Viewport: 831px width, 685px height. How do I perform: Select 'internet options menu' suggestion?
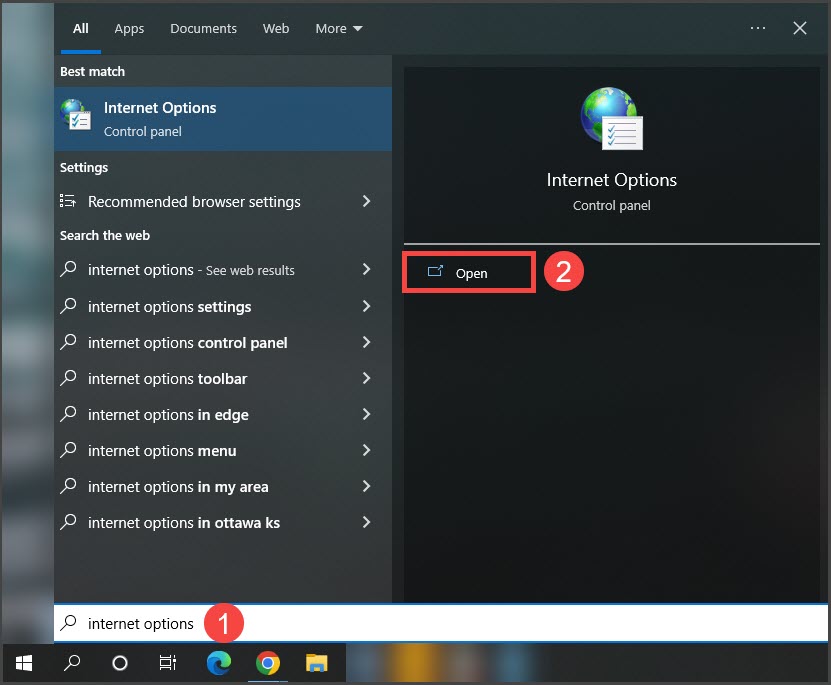pos(223,450)
